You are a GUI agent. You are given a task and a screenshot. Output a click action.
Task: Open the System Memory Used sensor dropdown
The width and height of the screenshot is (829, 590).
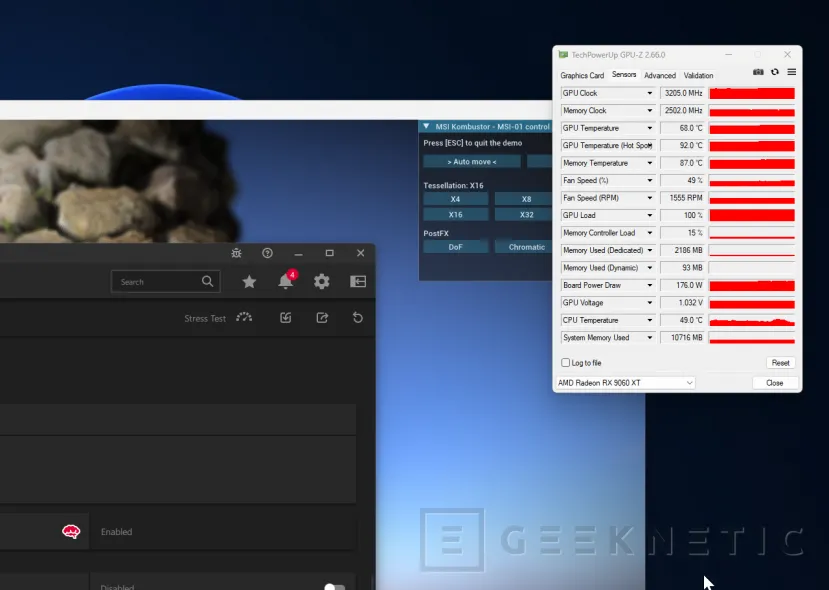650,338
